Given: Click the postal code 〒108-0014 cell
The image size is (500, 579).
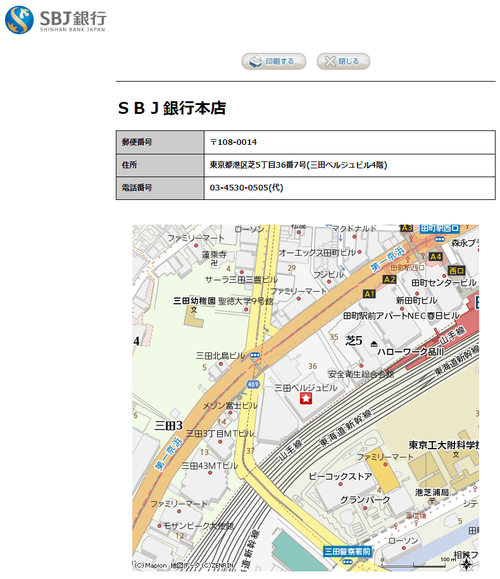Looking at the screenshot, I should coord(349,142).
